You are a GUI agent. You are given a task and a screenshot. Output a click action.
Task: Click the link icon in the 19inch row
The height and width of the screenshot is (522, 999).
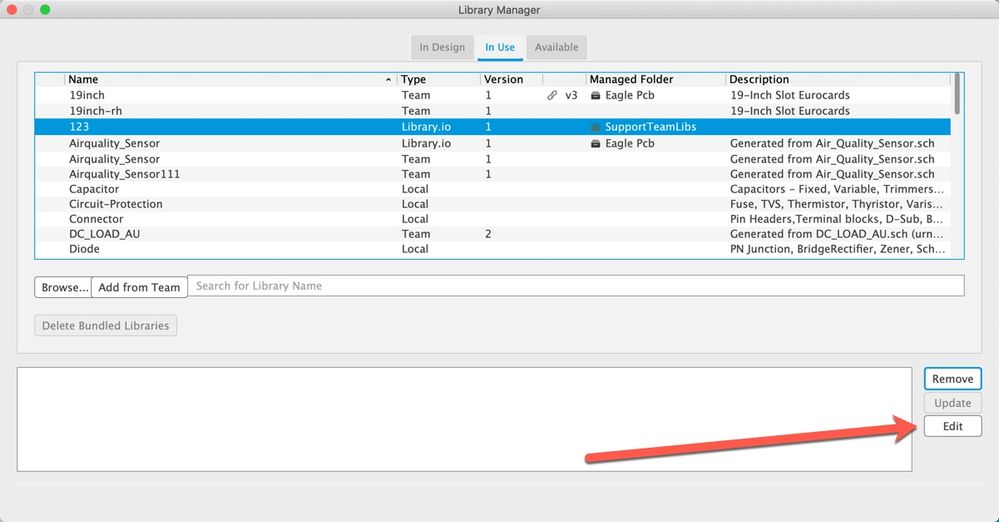pyautogui.click(x=552, y=95)
